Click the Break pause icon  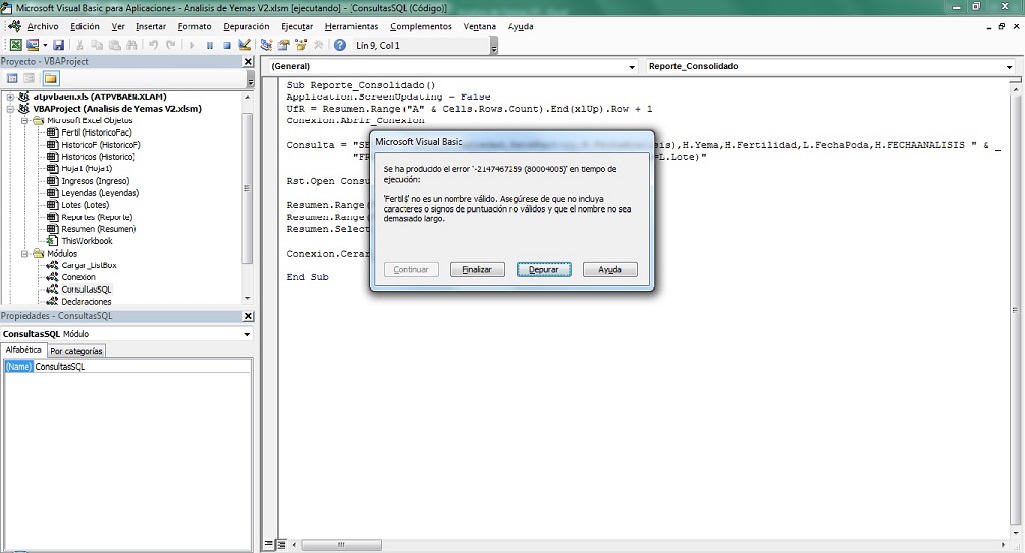point(210,45)
